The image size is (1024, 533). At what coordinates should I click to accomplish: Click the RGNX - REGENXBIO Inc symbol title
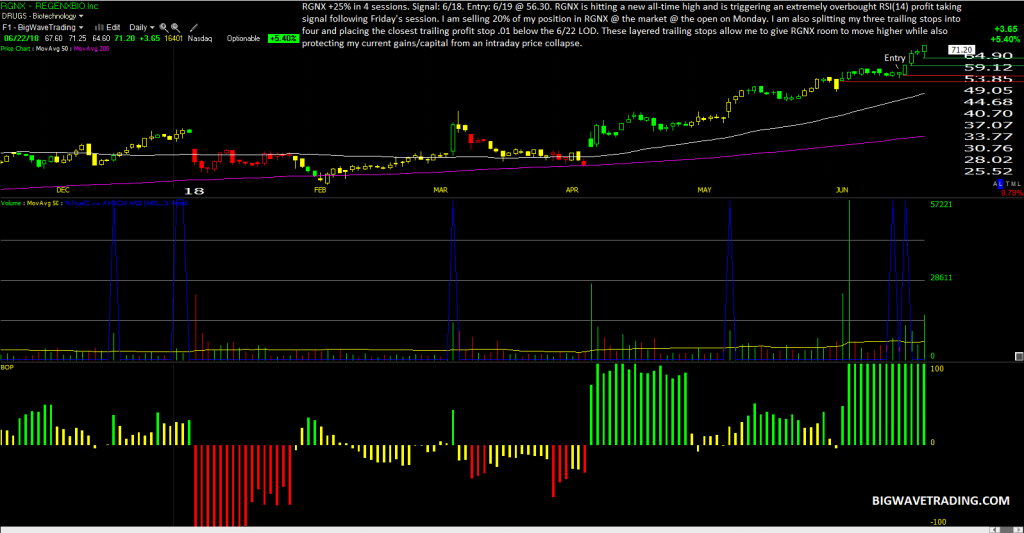coord(50,6)
